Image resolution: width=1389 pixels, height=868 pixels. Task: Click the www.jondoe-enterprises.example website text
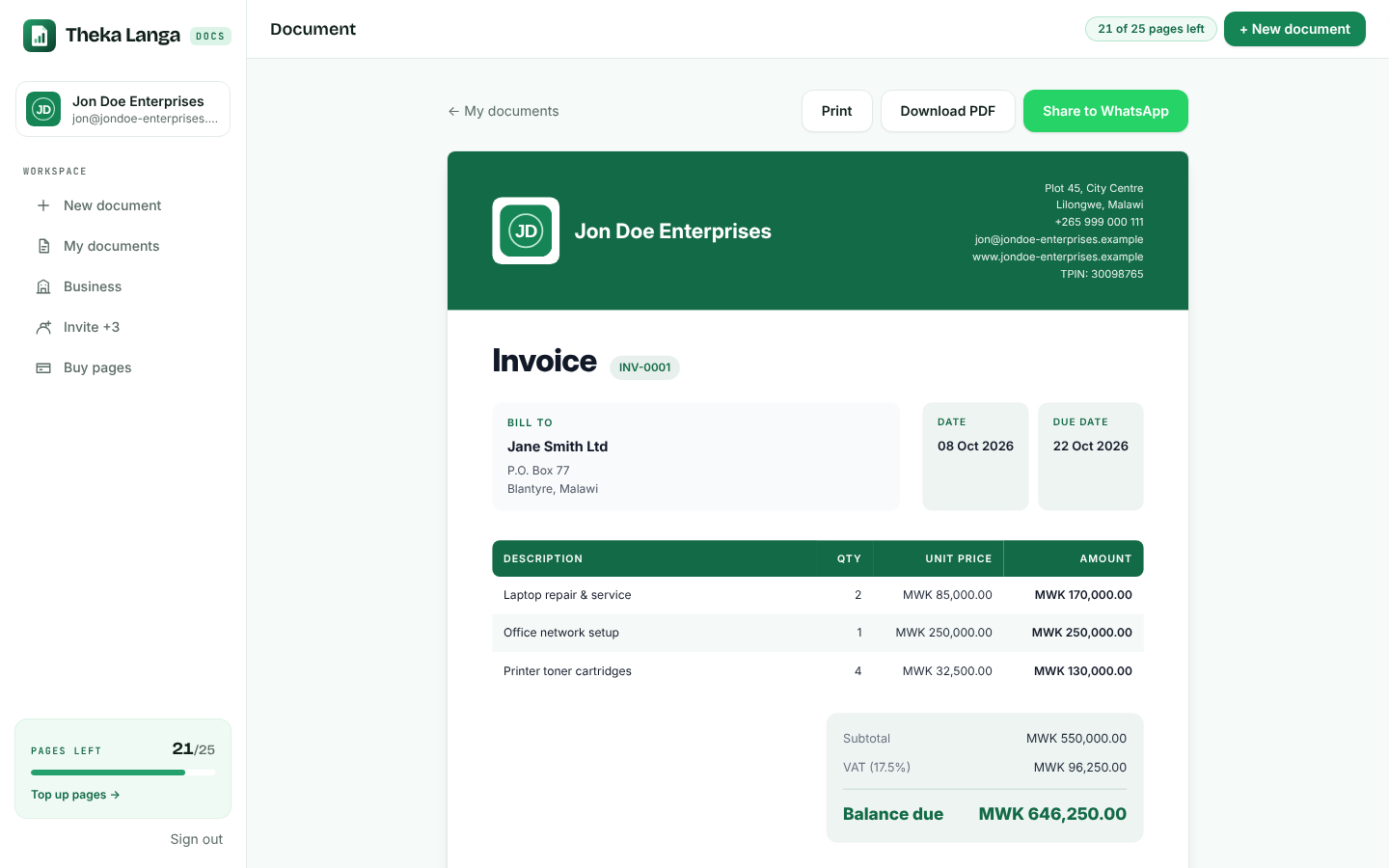pyautogui.click(x=1058, y=257)
